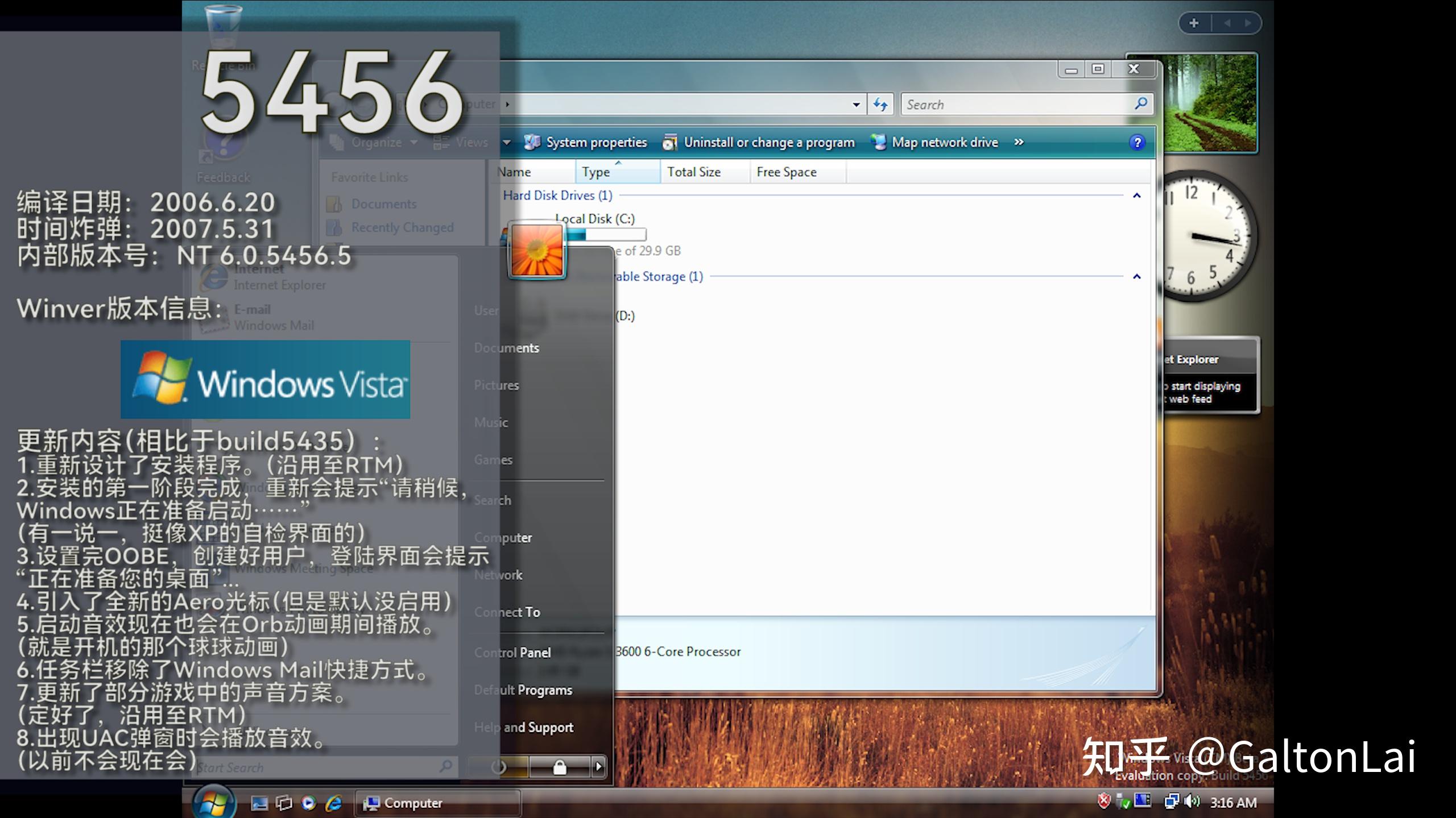Open Network from the Start menu

coord(498,575)
